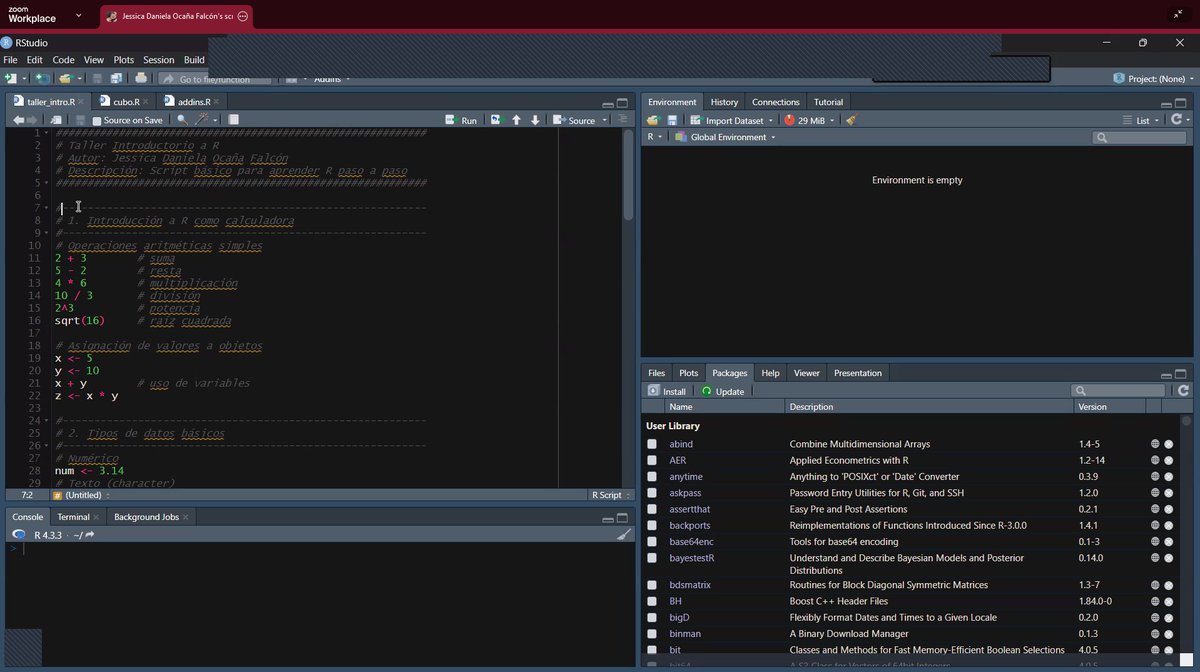The width and height of the screenshot is (1200, 672).
Task: Toggle the Source on Save checkbox
Action: [x=97, y=120]
